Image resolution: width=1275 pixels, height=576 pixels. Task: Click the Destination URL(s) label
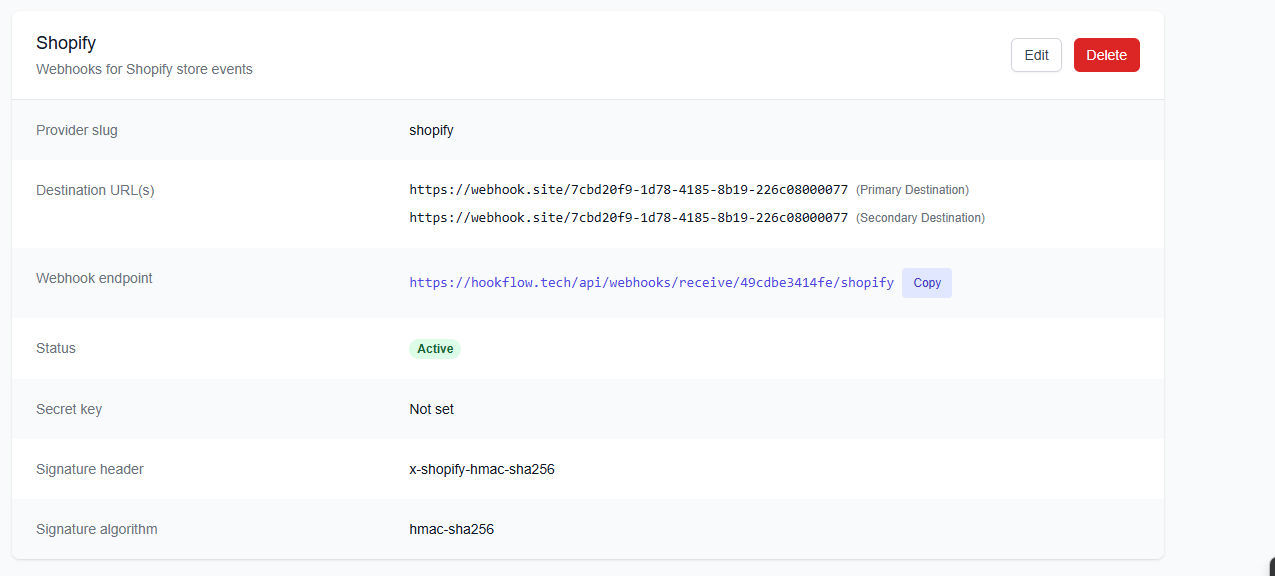[x=95, y=190]
